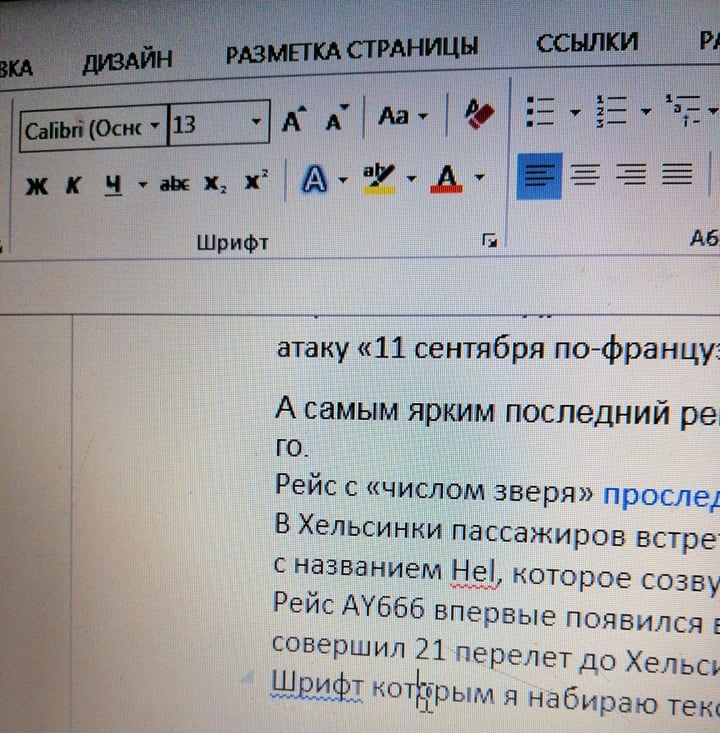Toggle bold formatting (Ж)
Viewport: 722px width, 733px height.
(x=37, y=186)
